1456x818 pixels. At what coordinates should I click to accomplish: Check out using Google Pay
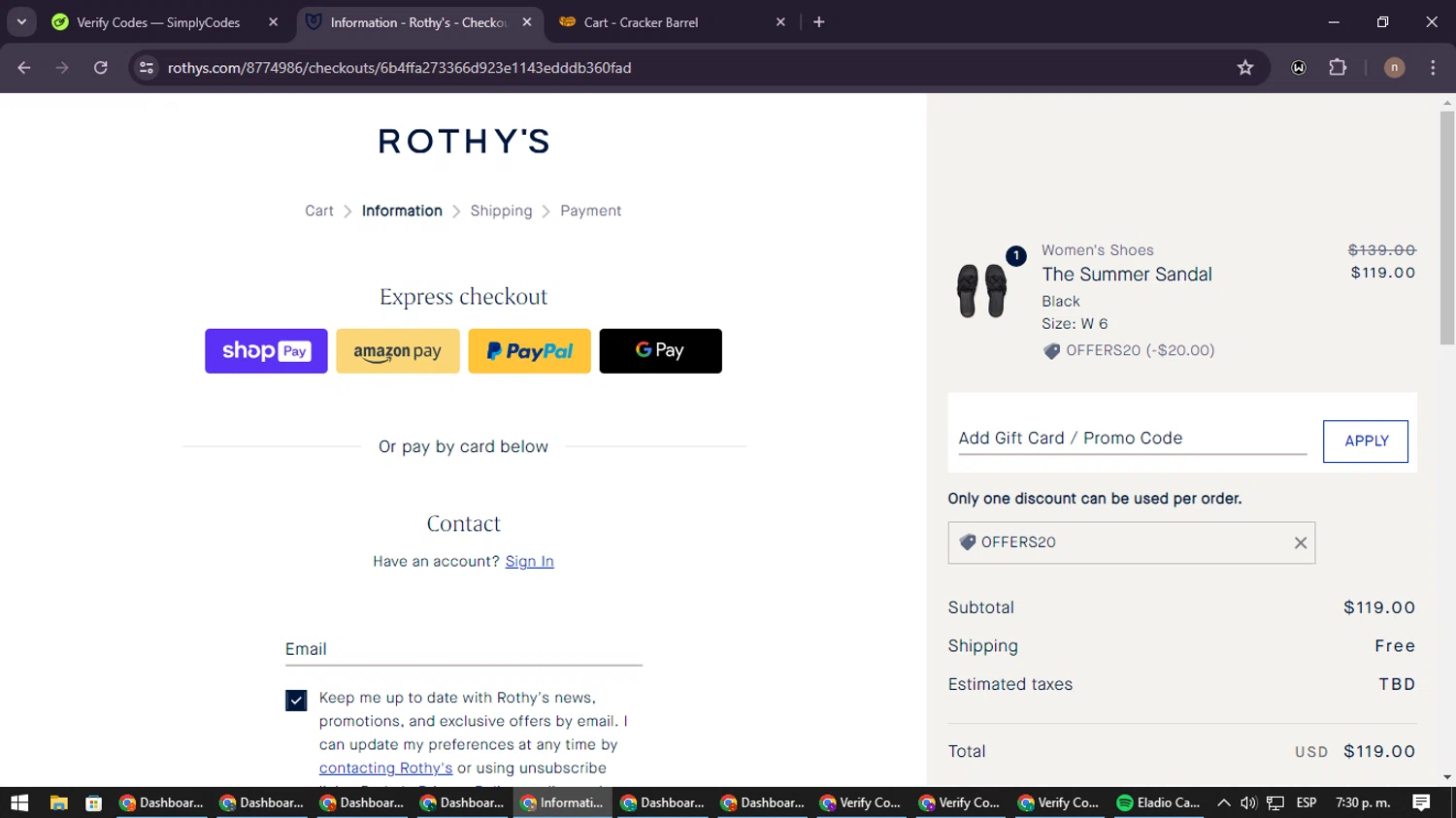pos(661,351)
